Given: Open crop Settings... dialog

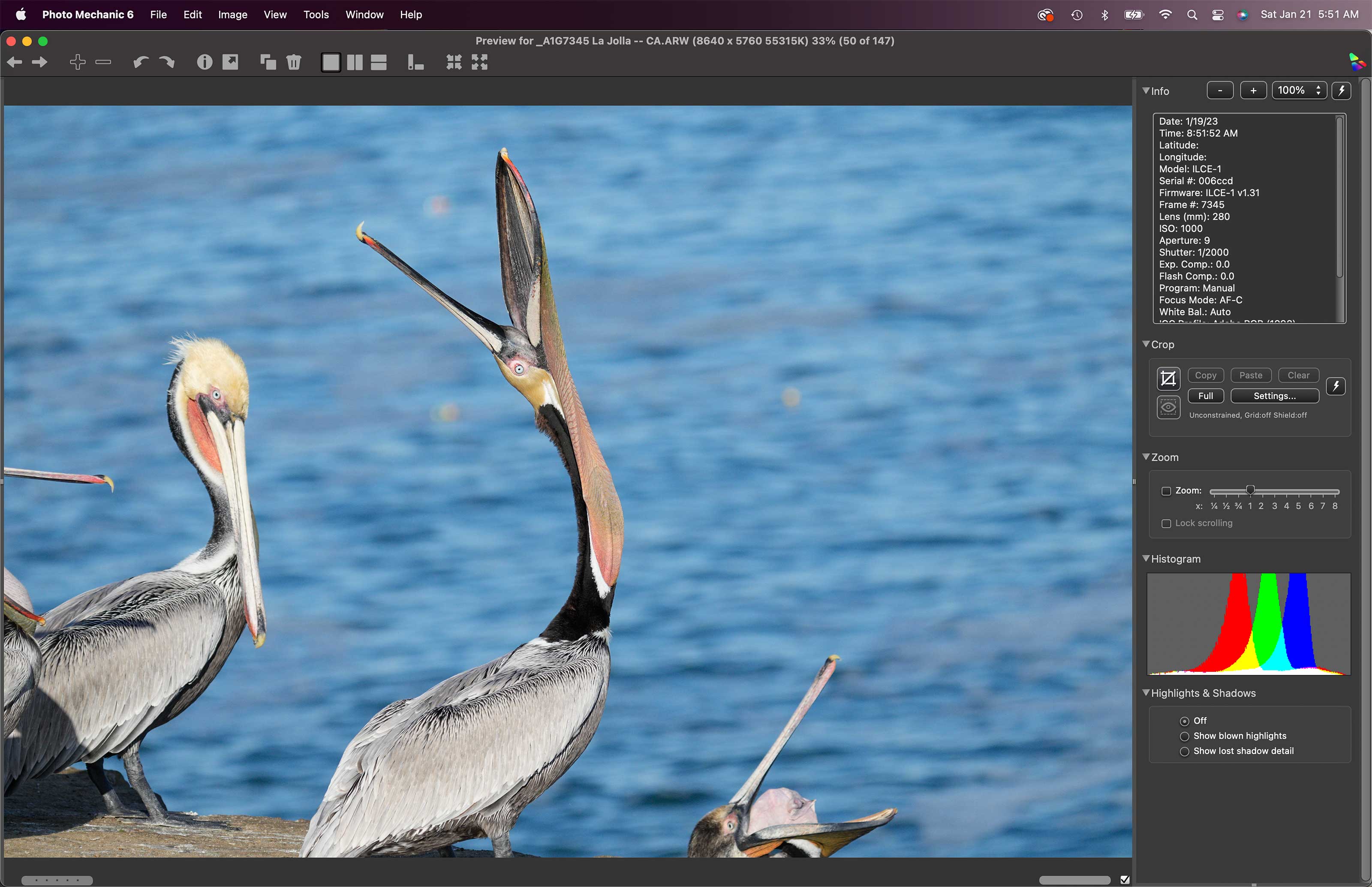Looking at the screenshot, I should (x=1275, y=396).
